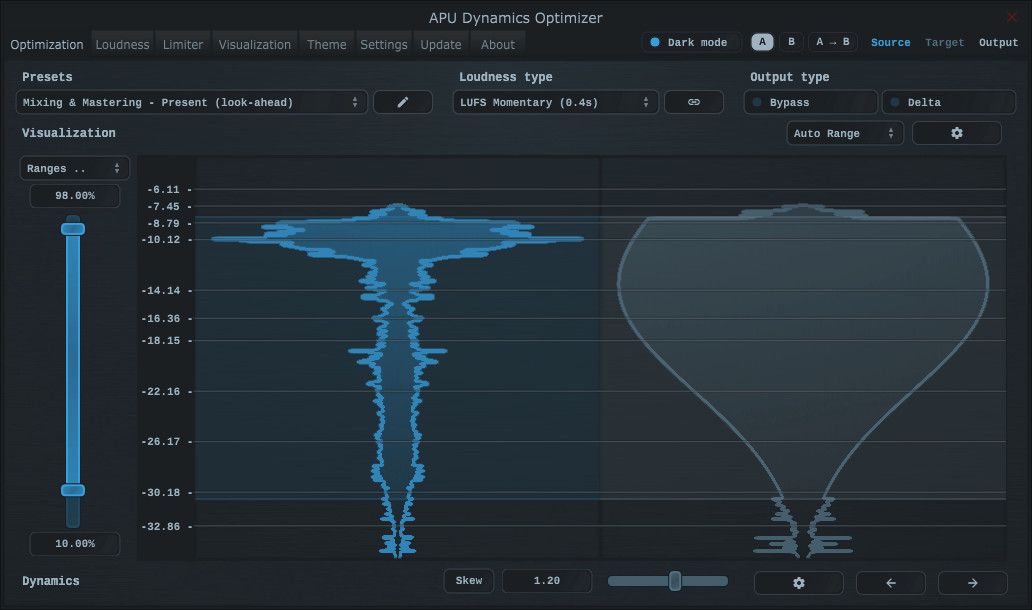Click the left arrow button

pos(891,582)
